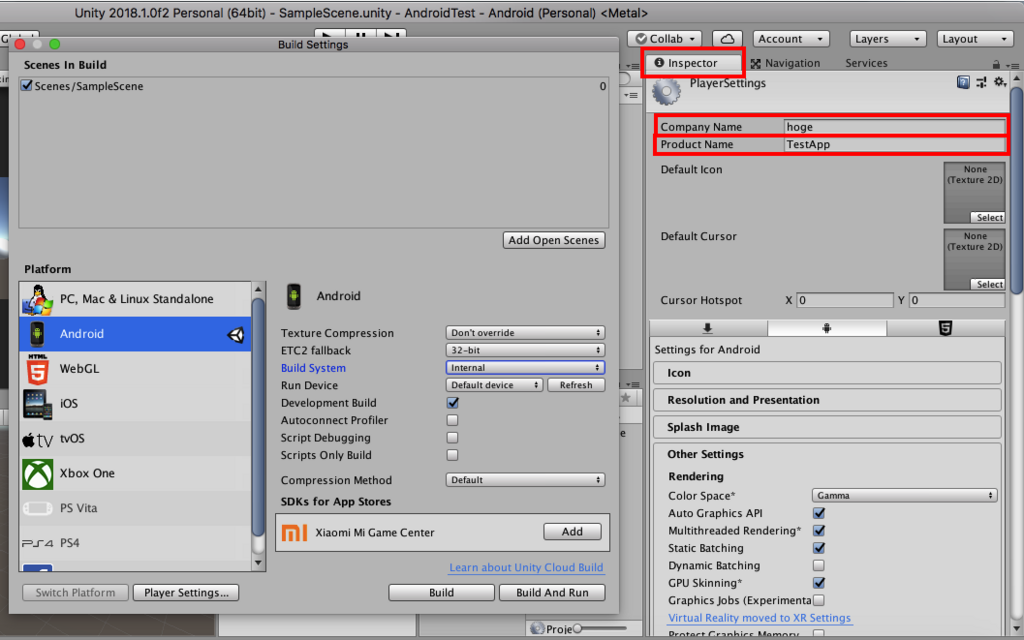The image size is (1024, 640).
Task: Open the PlayerSettings help book icon
Action: click(963, 82)
